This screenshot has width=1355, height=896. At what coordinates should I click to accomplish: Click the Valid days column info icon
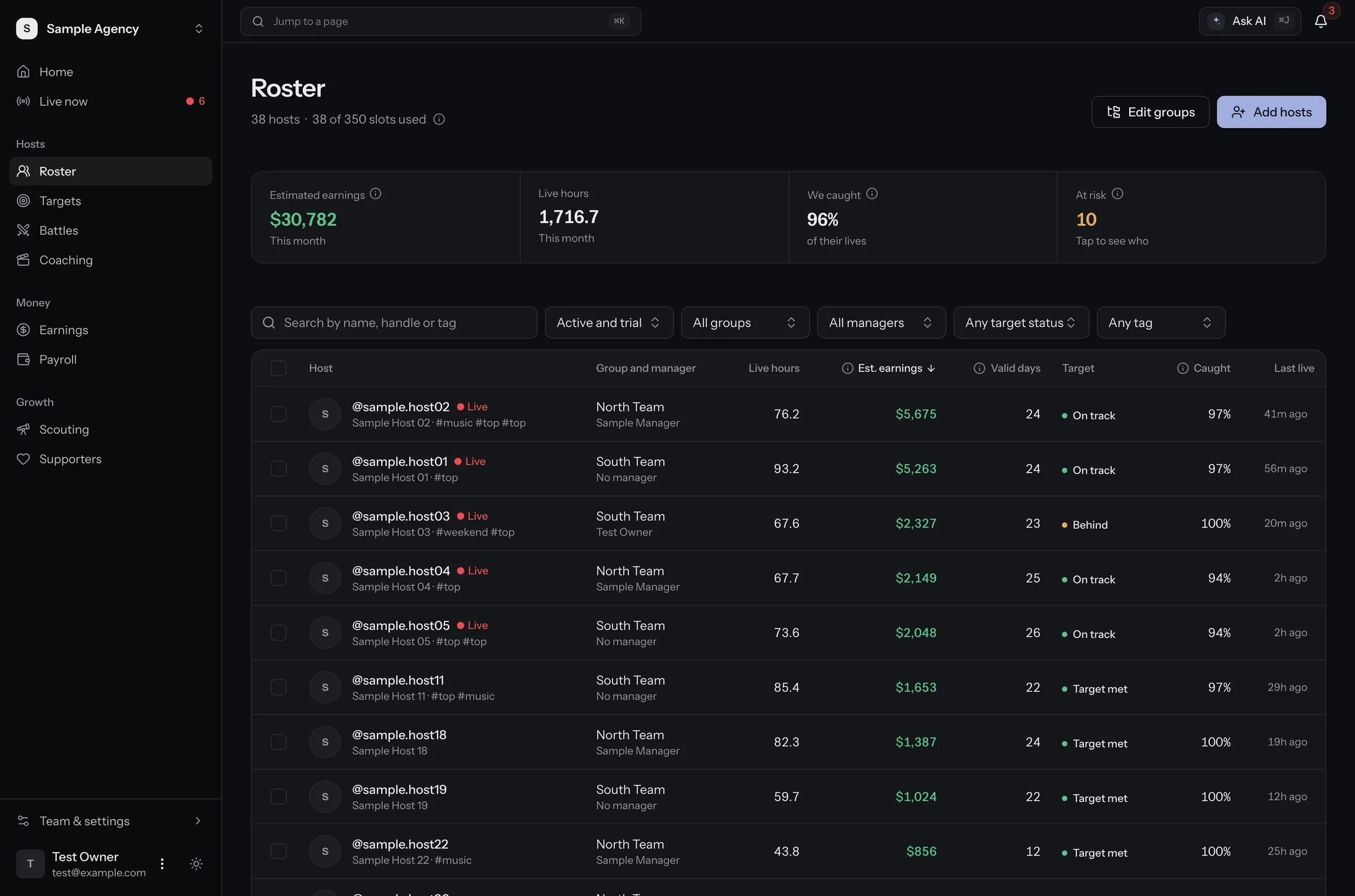click(x=979, y=368)
